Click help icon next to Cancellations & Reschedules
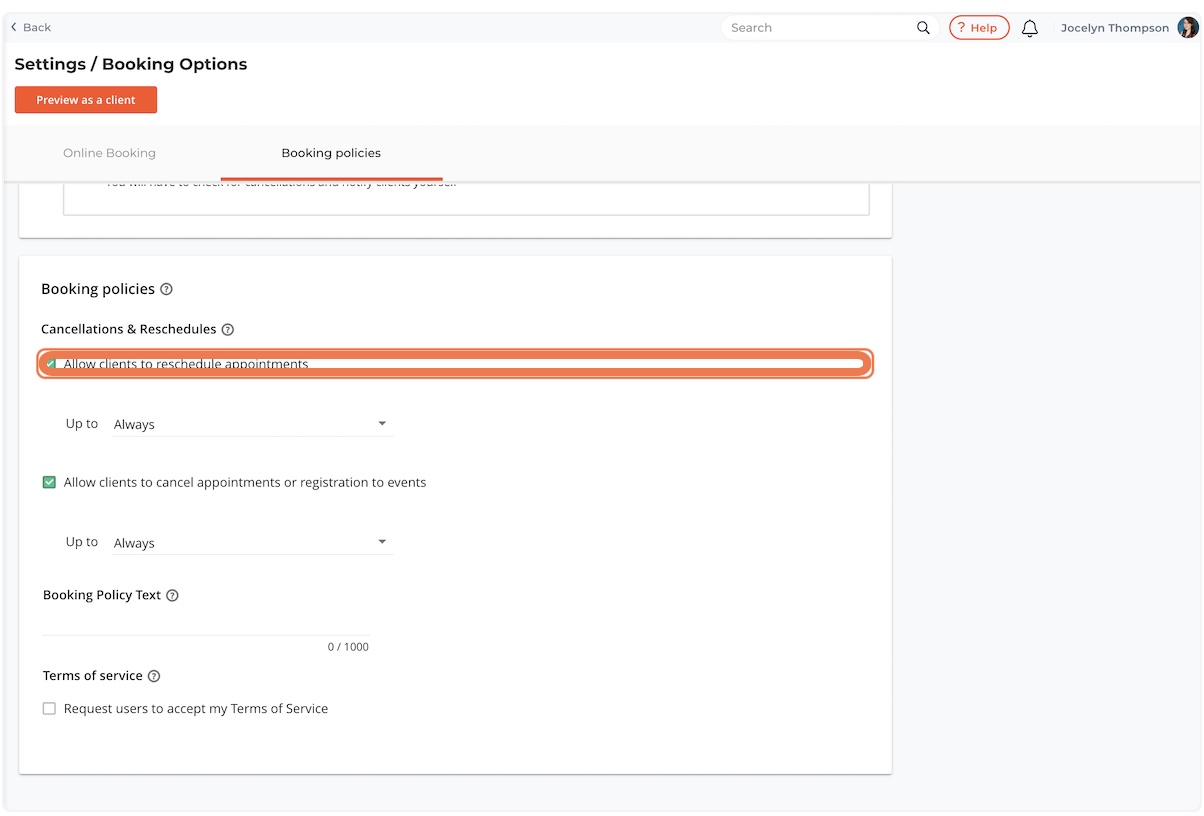This screenshot has height=816, width=1204. (227, 329)
